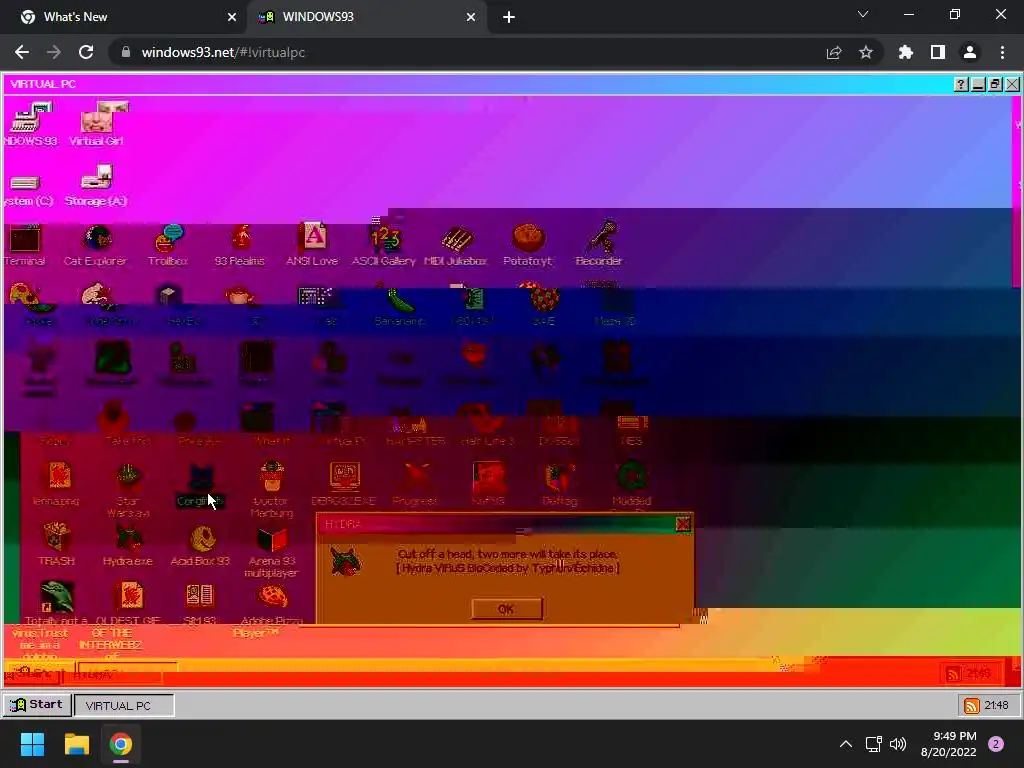Select the VIRTUAL PC taskbar button

tap(124, 705)
